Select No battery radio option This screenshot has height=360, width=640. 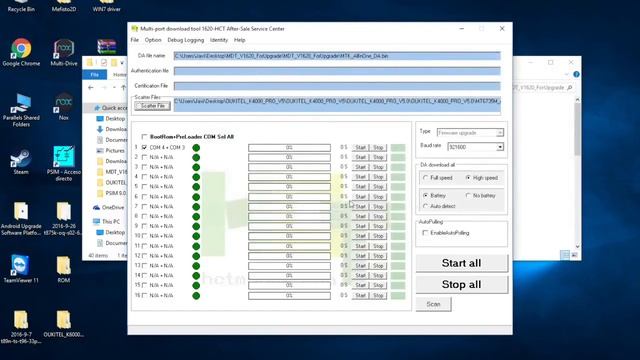468,196
